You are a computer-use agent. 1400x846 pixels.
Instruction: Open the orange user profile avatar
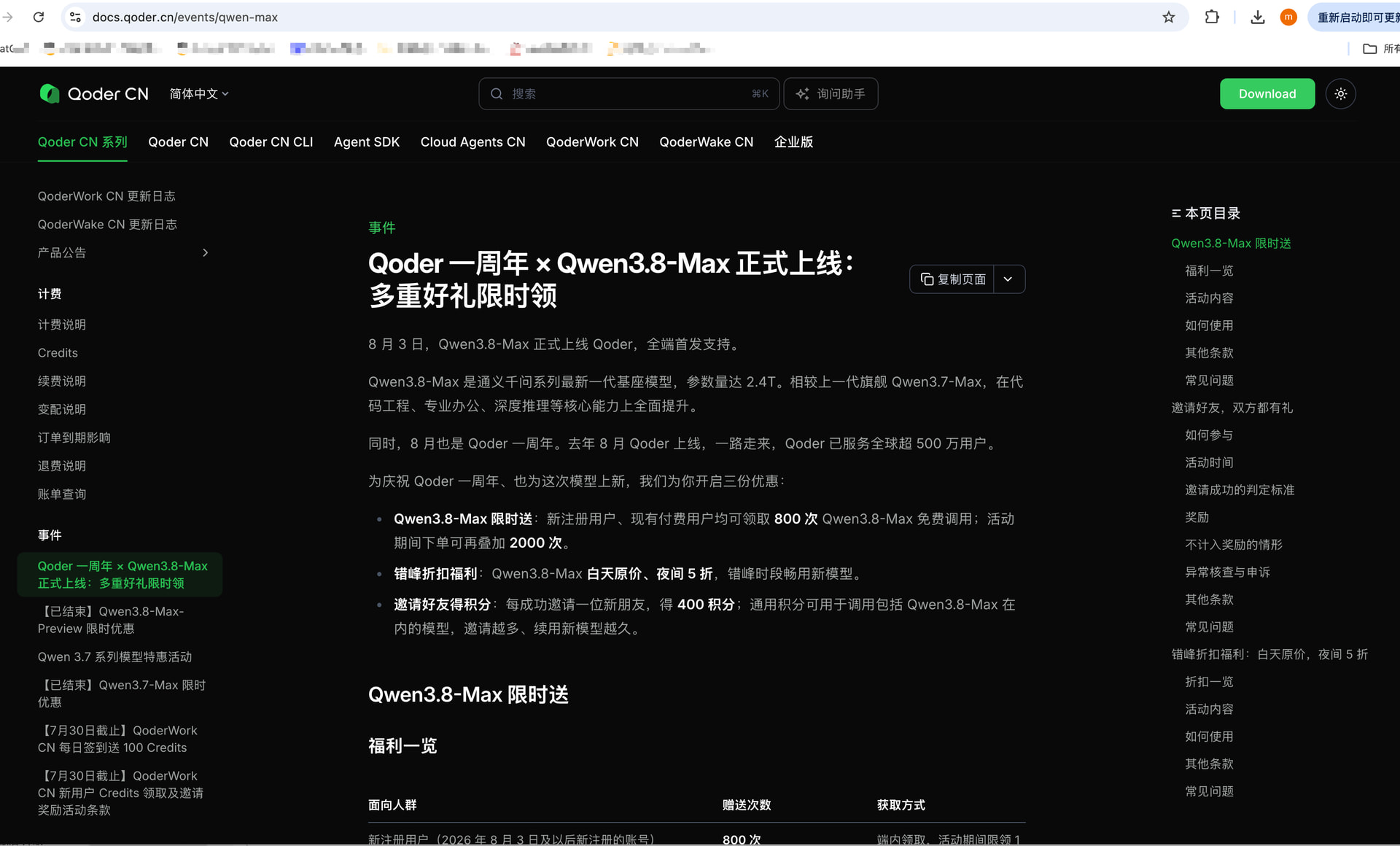point(1288,17)
